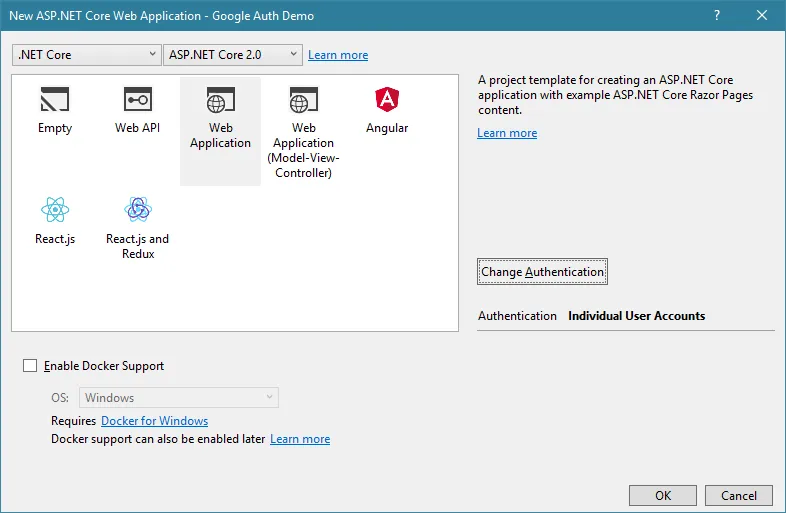Confirm with the OK button
Screen dimensions: 786x513
663,495
